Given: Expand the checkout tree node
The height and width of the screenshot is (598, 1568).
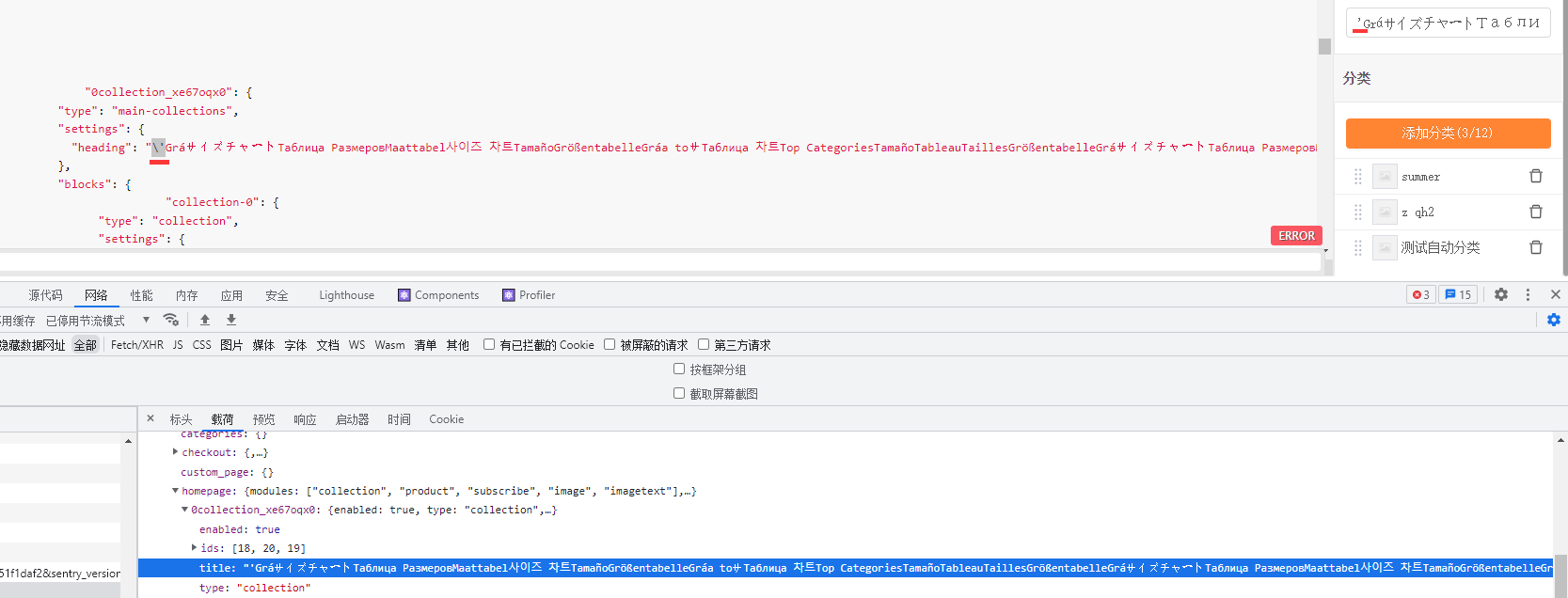Looking at the screenshot, I should pos(176,452).
